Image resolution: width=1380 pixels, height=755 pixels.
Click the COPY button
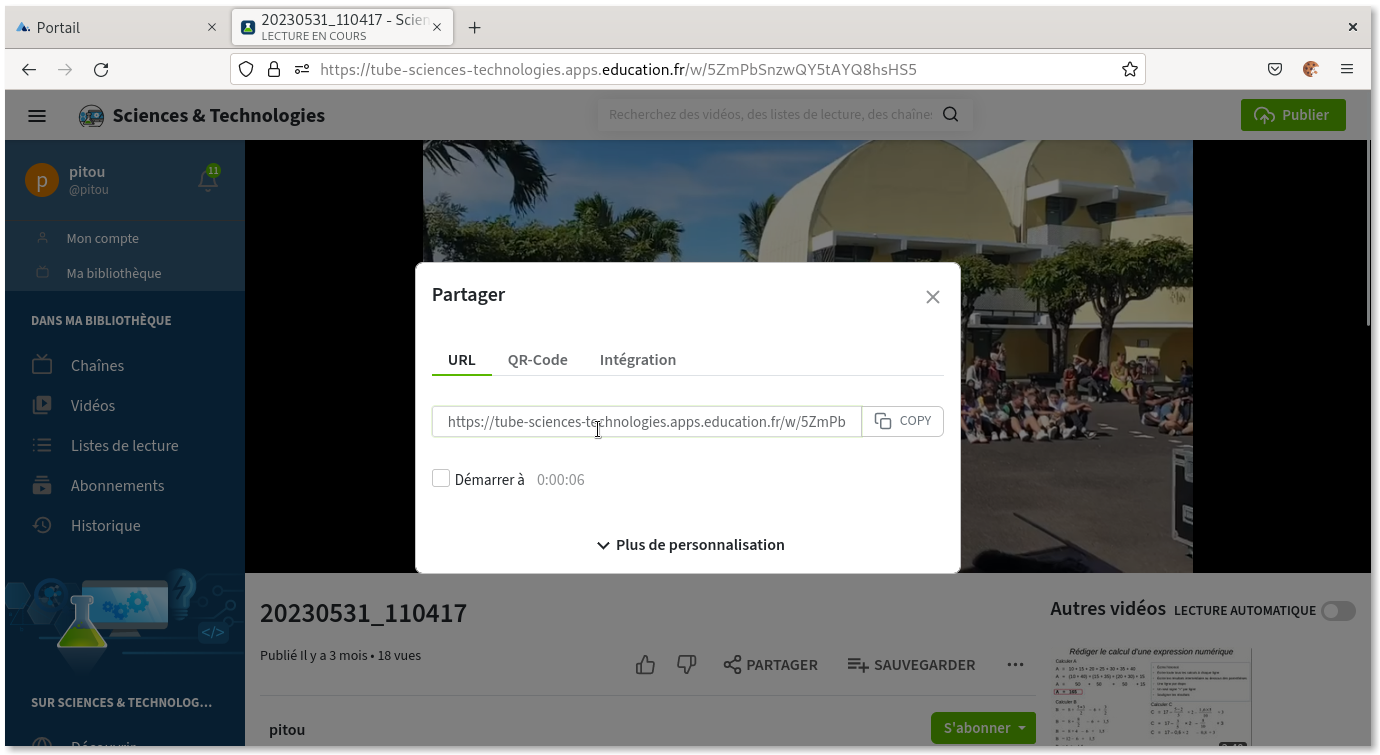coord(902,421)
